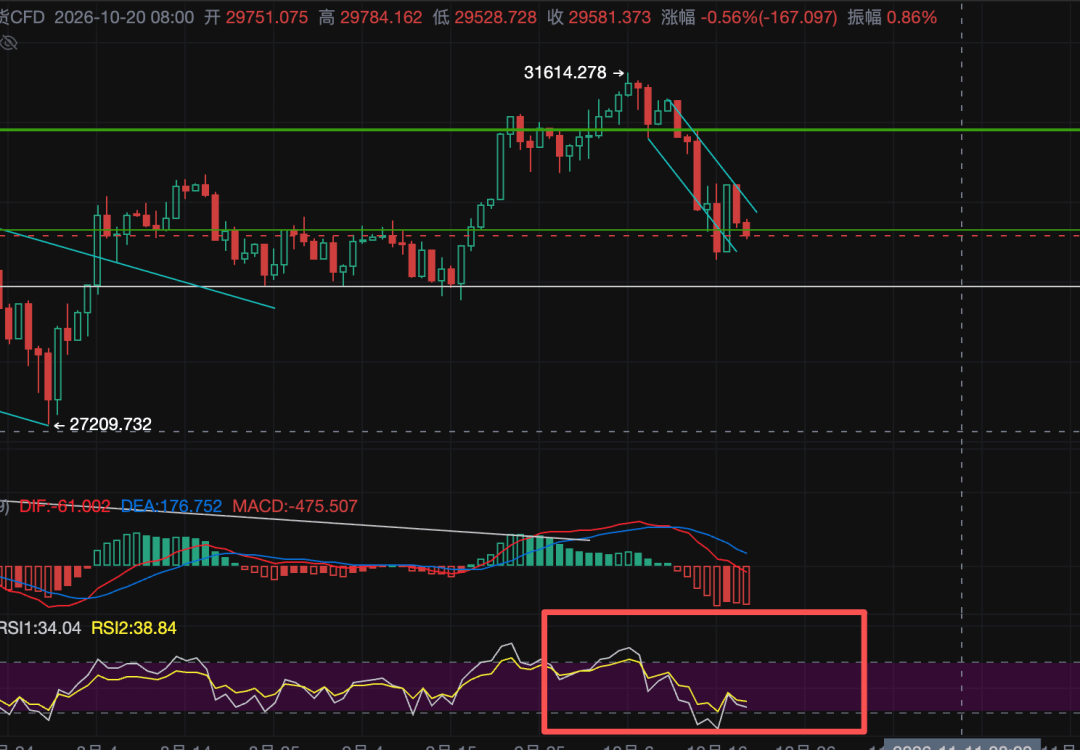The height and width of the screenshot is (750, 1080).
Task: Select the high price 29784.162
Action: pyautogui.click(x=381, y=18)
